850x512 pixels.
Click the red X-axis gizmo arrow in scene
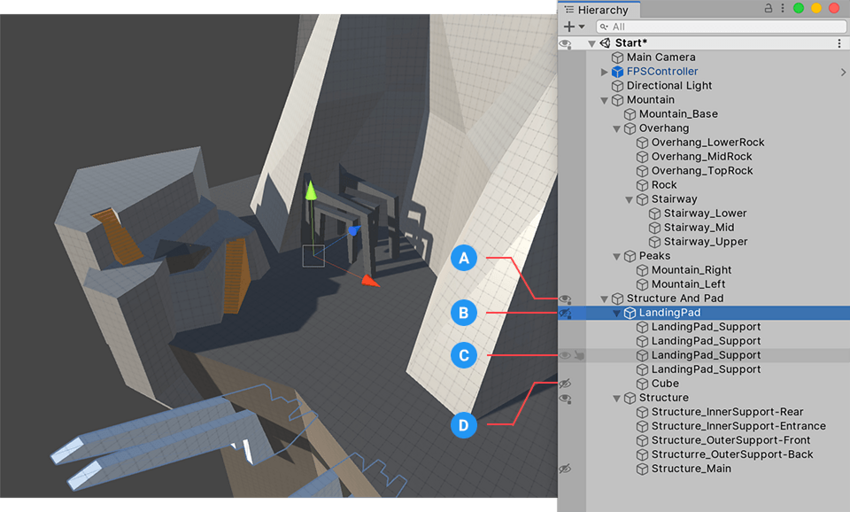pos(370,281)
